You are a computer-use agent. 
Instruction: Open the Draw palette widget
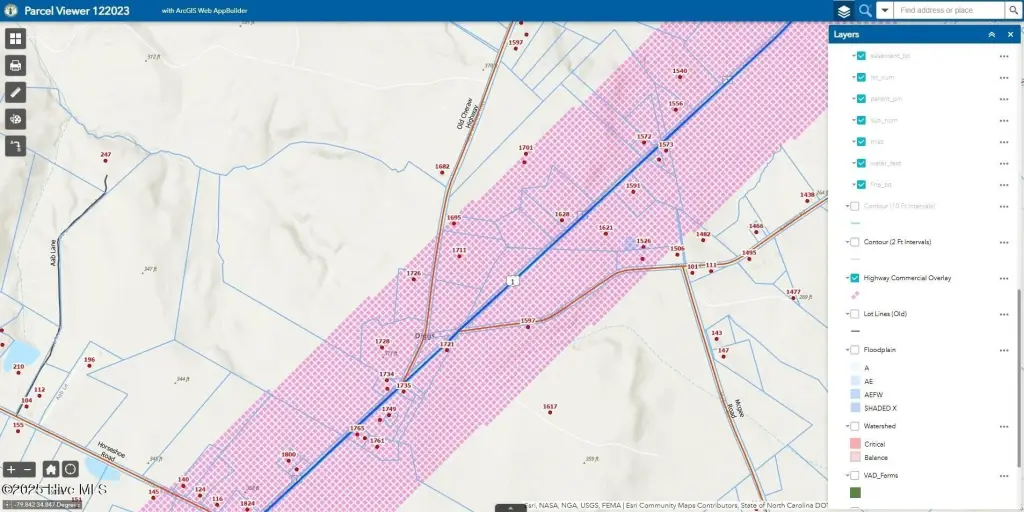[15, 119]
